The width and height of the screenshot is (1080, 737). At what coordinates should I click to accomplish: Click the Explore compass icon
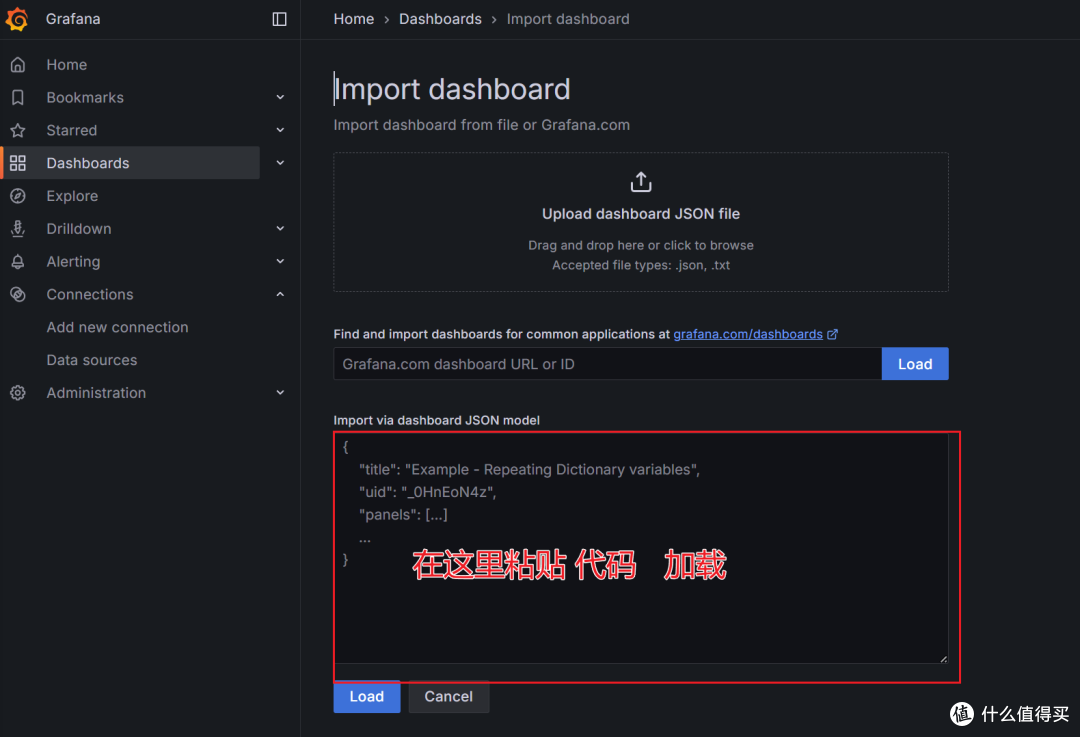(x=18, y=196)
